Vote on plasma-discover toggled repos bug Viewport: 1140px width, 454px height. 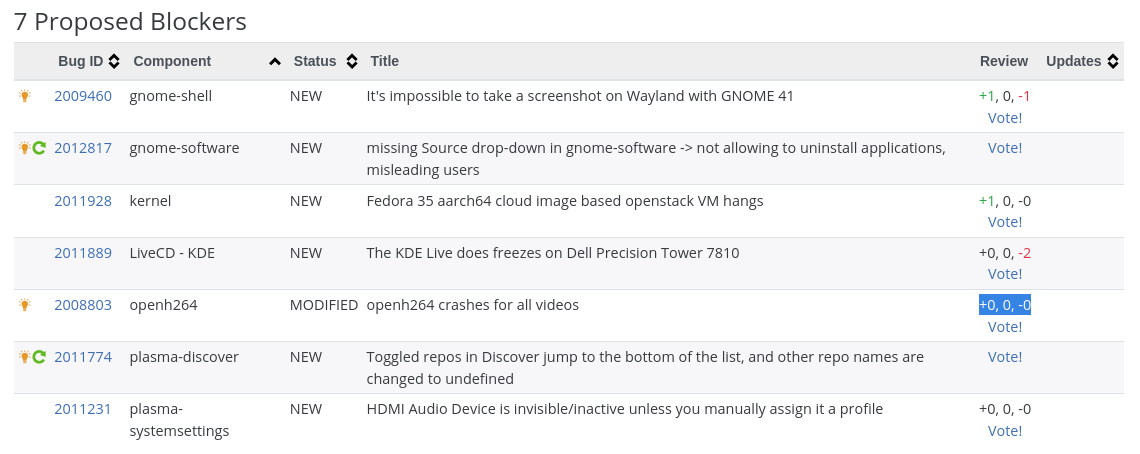1005,357
